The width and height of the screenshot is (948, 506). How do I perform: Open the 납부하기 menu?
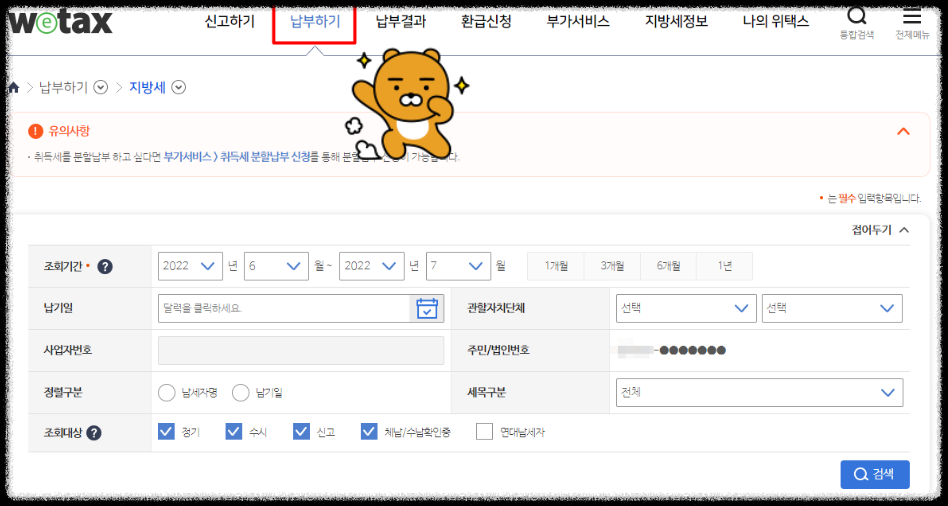[x=315, y=22]
